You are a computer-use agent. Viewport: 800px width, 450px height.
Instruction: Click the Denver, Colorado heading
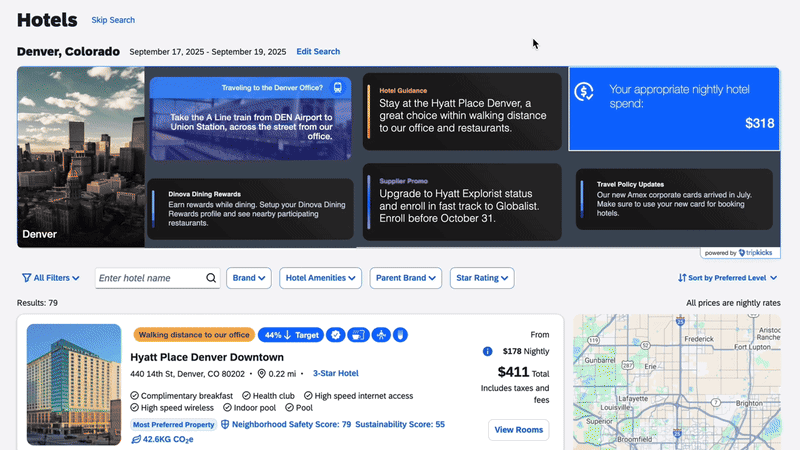tap(68, 52)
